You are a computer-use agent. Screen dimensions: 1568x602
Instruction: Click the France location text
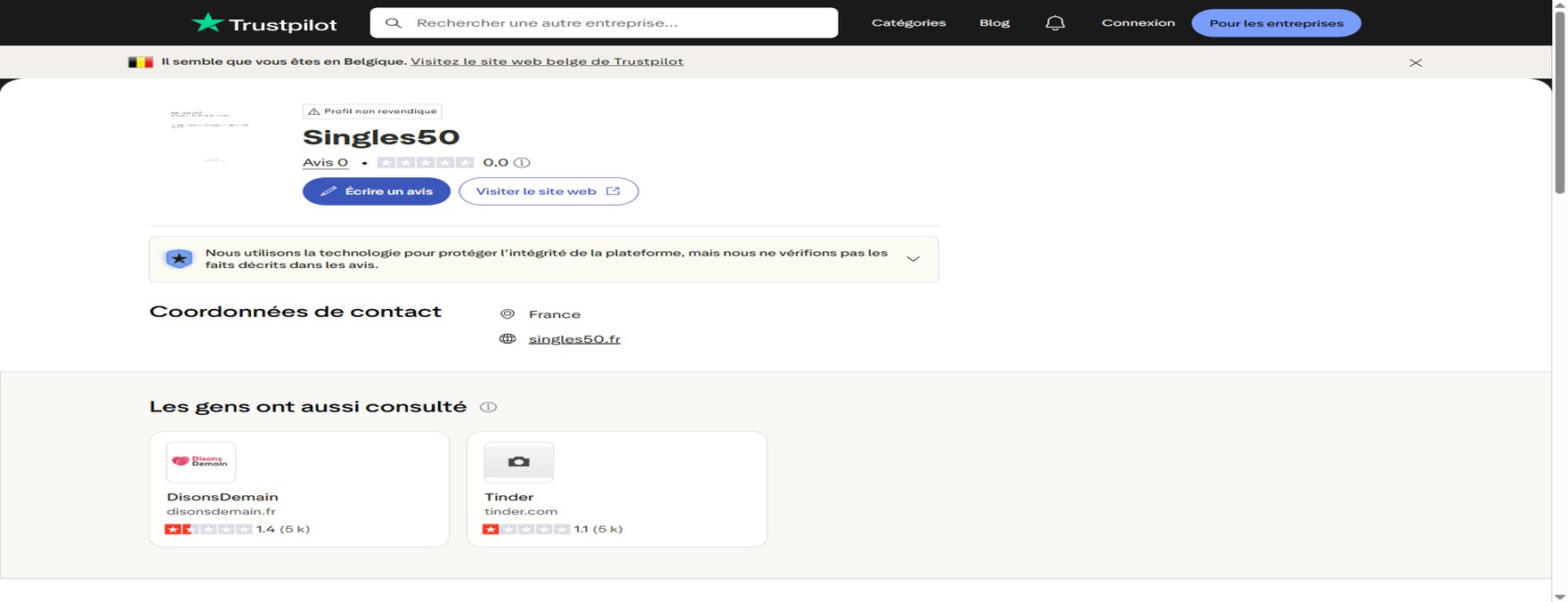point(555,314)
